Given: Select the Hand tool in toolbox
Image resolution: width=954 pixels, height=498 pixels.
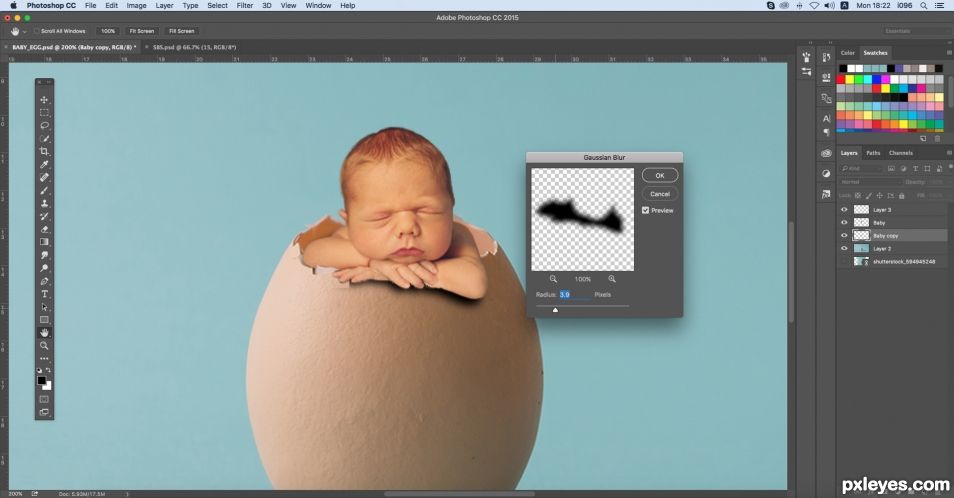Looking at the screenshot, I should 44,333.
